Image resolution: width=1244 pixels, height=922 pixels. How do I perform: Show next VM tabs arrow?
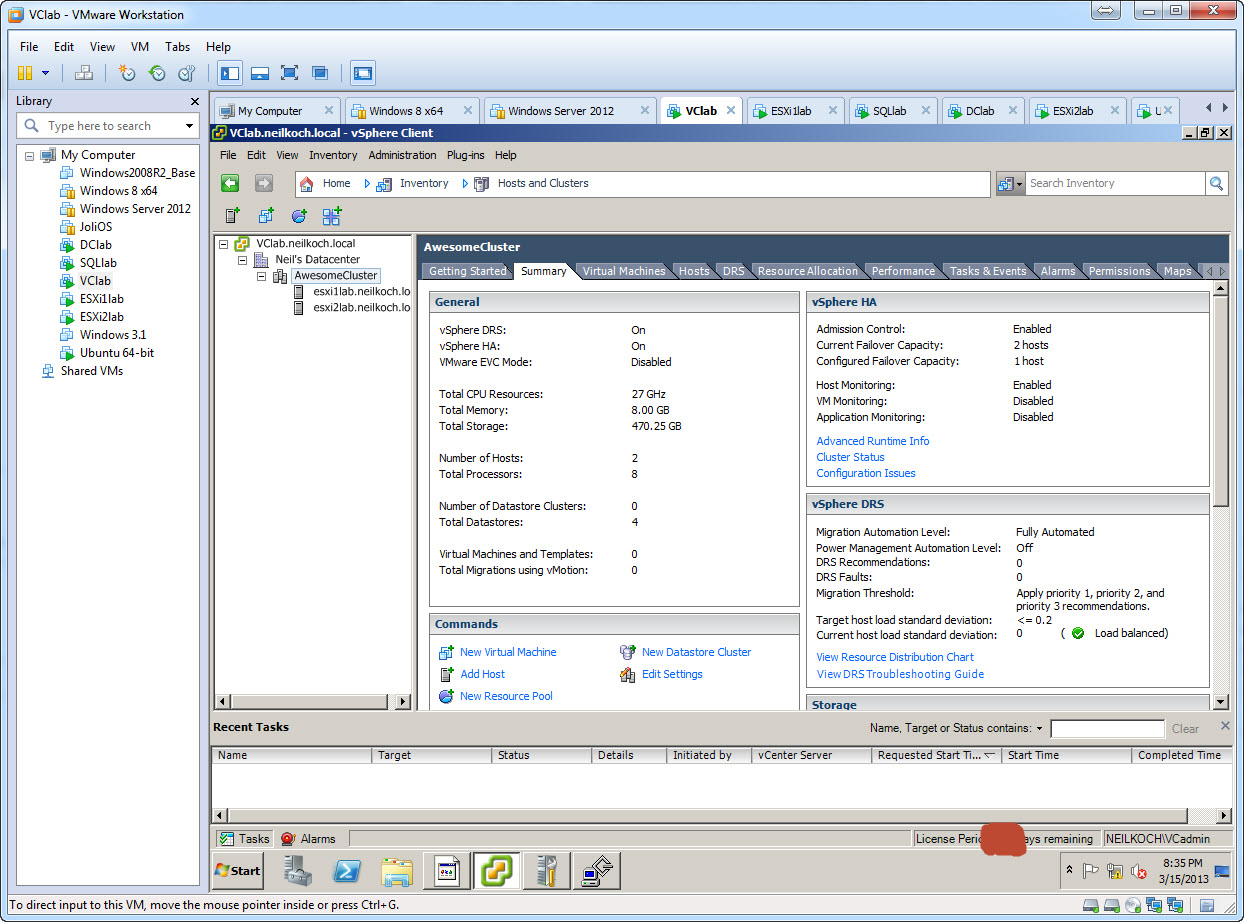1226,108
